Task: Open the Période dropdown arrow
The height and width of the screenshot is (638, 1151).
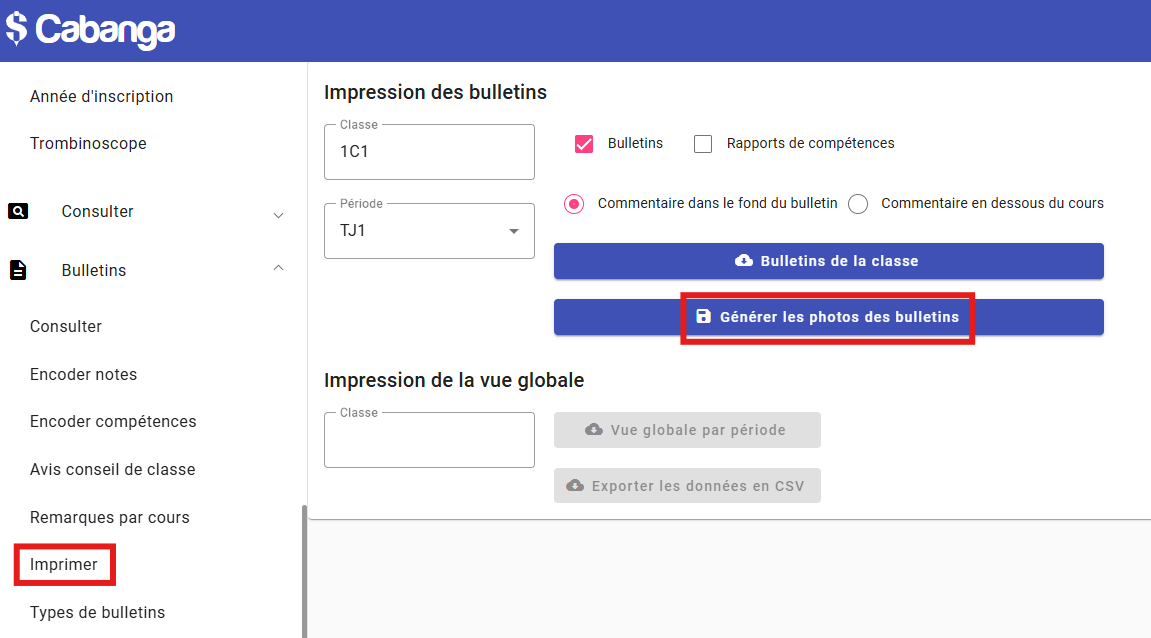Action: [x=514, y=231]
